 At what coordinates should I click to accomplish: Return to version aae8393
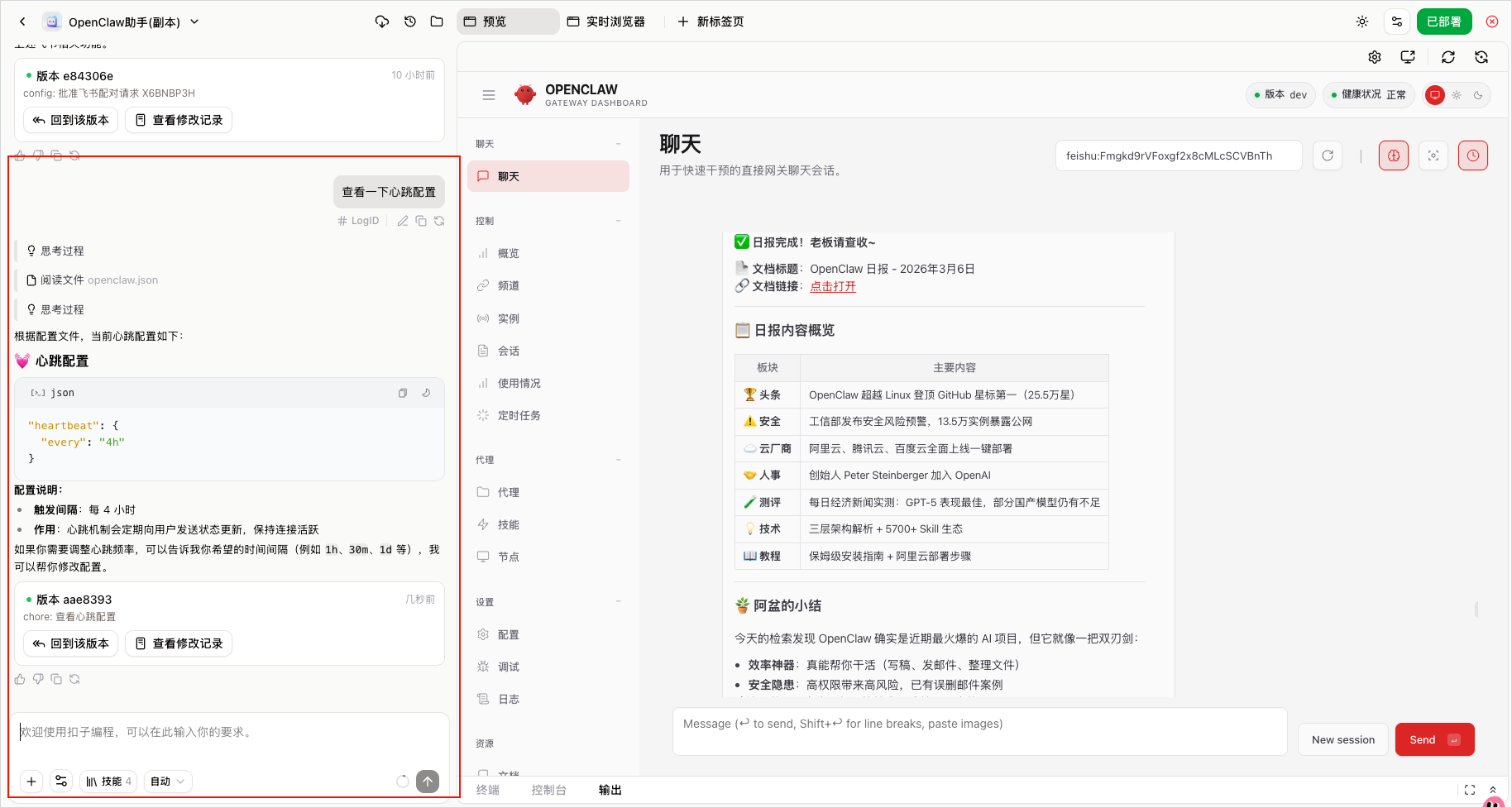click(71, 643)
